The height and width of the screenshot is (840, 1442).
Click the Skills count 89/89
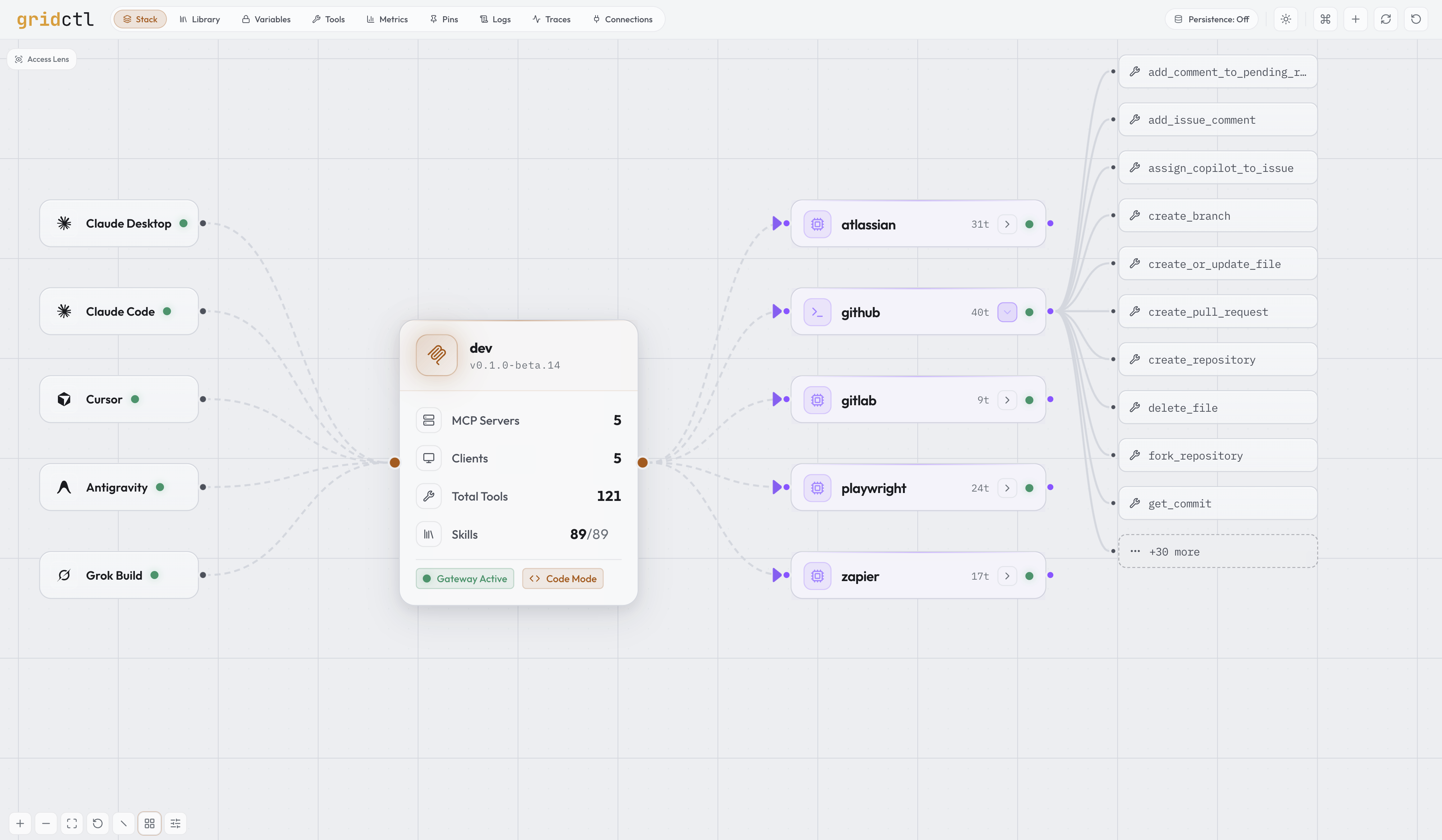pyautogui.click(x=589, y=534)
